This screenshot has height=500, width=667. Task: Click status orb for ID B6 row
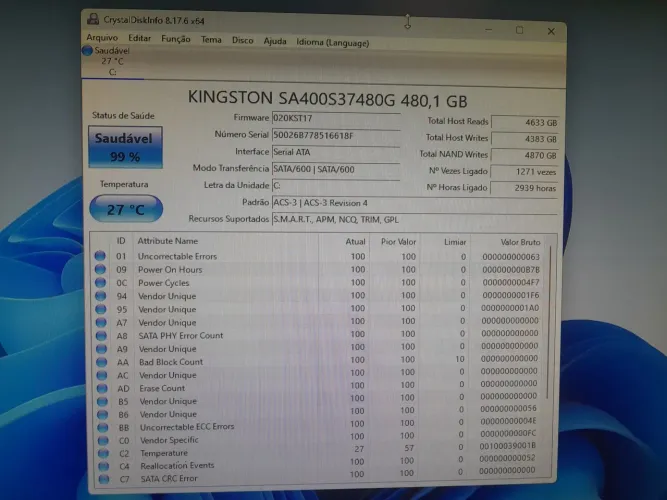pos(103,414)
